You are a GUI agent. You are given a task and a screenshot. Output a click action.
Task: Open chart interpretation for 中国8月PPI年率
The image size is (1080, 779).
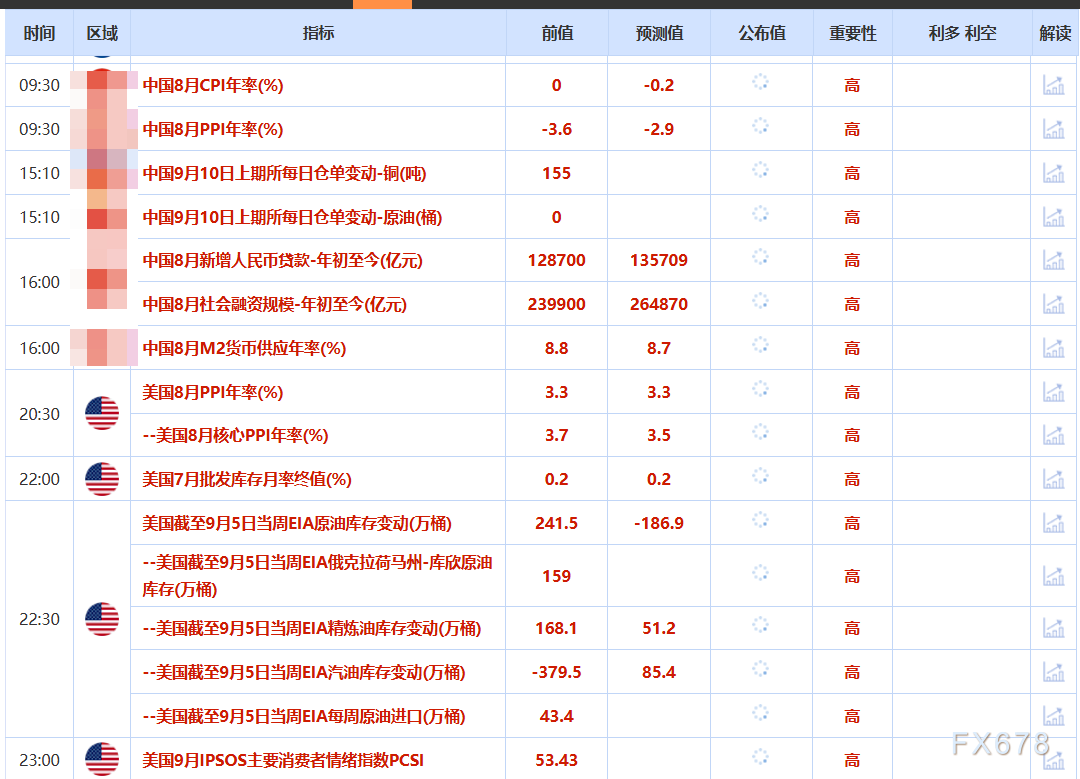click(1053, 129)
